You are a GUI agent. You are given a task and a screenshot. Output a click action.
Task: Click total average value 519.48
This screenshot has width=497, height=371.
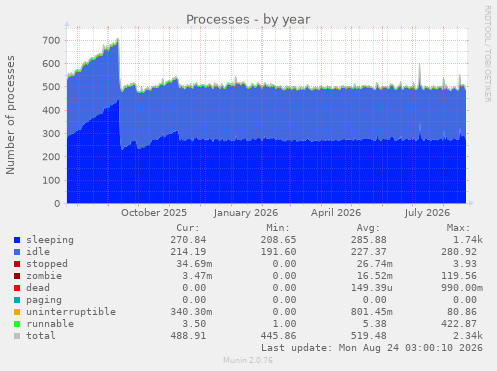(369, 336)
